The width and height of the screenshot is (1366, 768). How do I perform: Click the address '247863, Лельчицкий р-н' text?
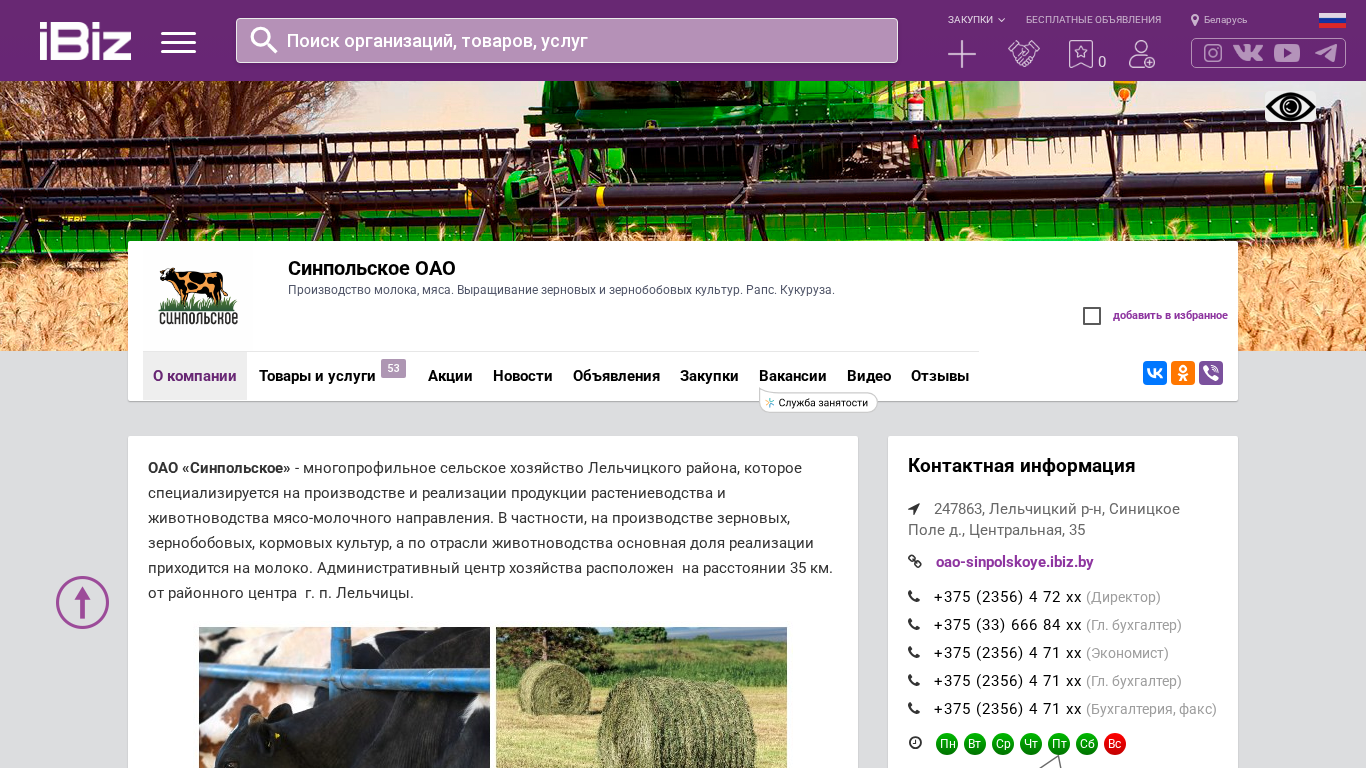[1044, 519]
